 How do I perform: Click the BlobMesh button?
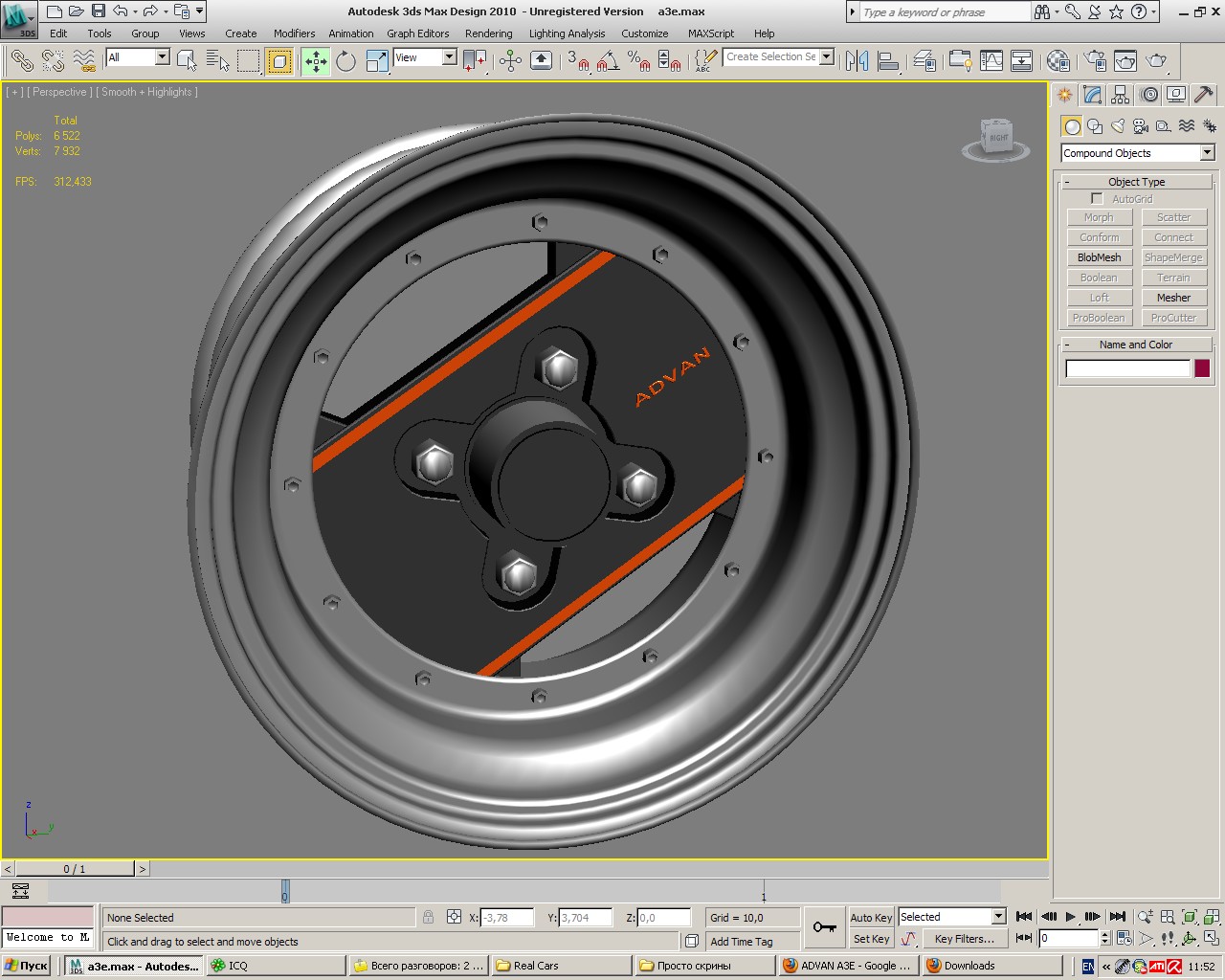coord(1100,257)
